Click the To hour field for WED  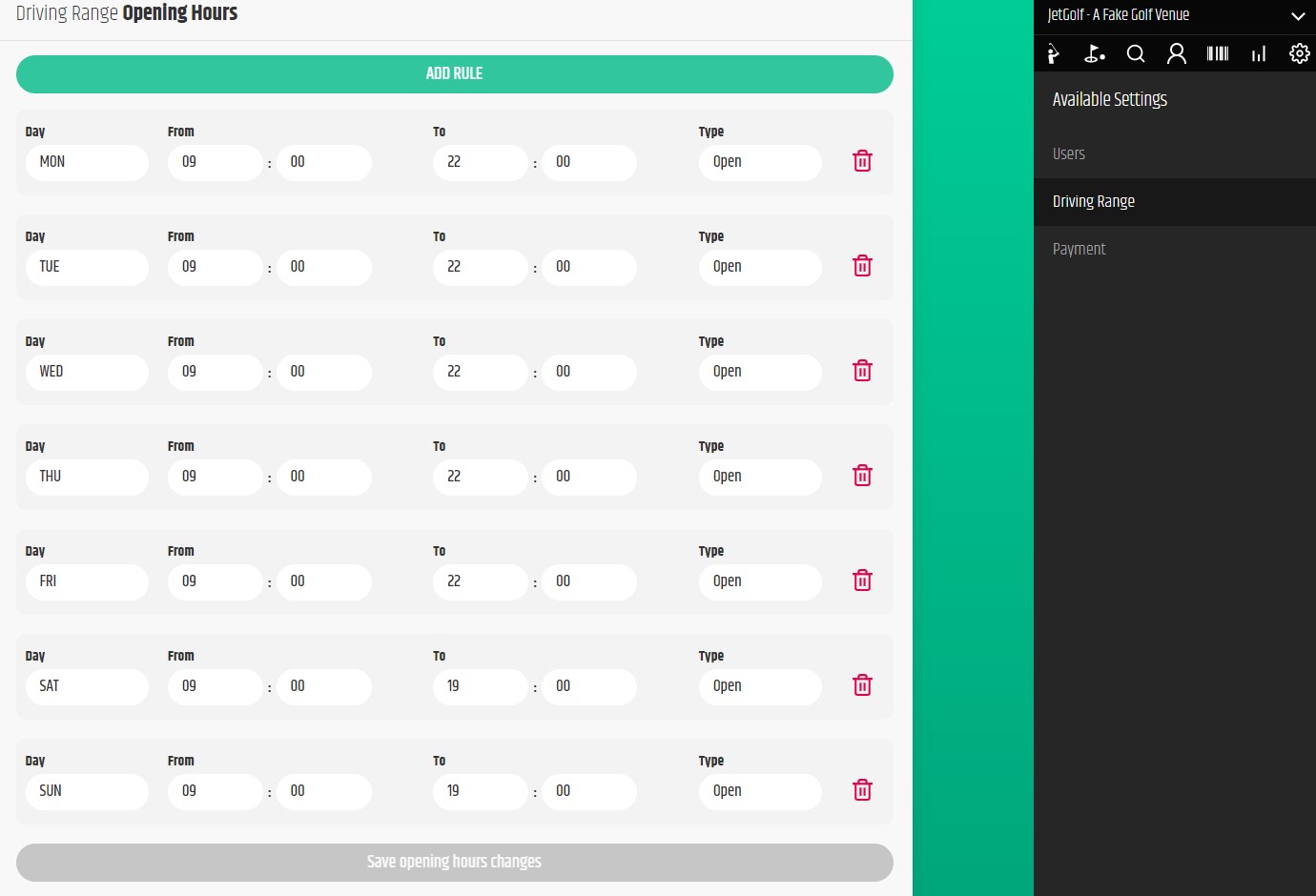480,372
